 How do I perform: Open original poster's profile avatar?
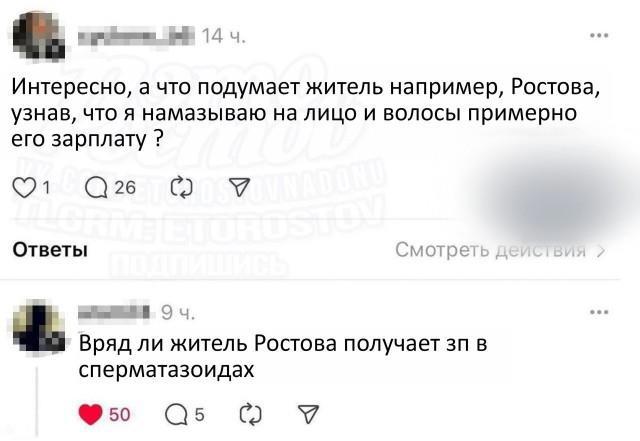(40, 38)
